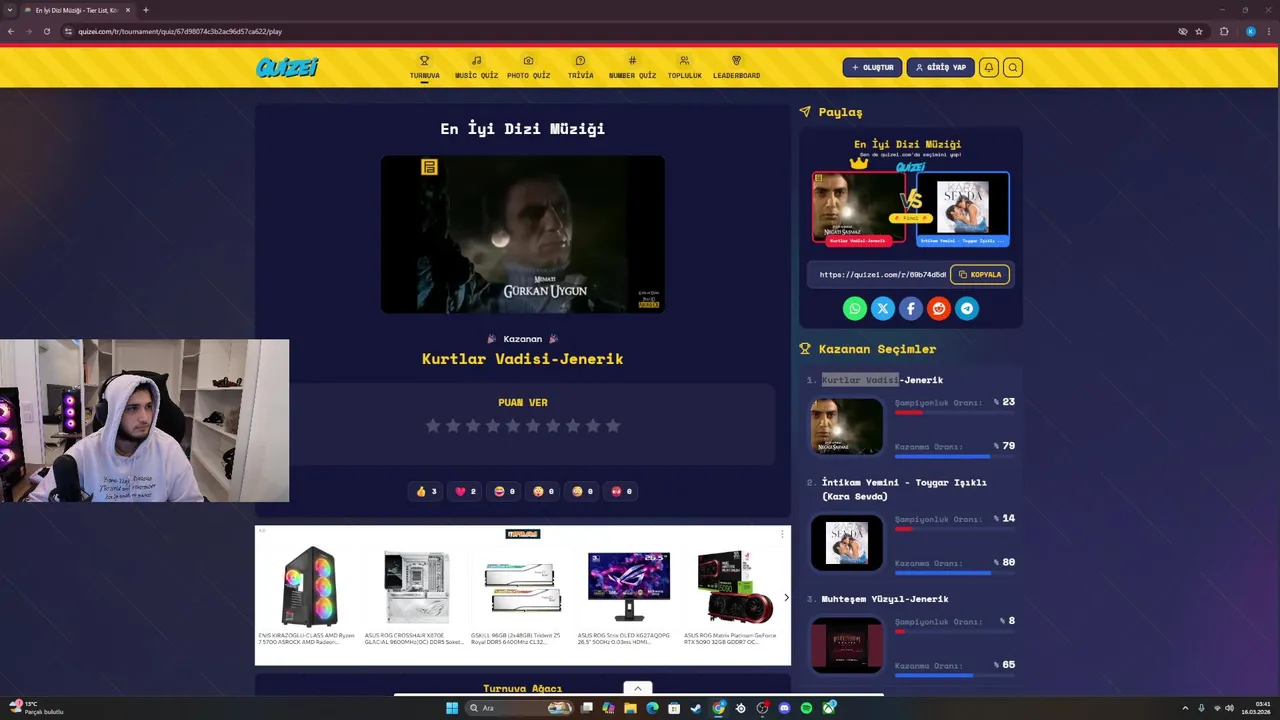Open Chrome profile avatar
The image size is (1280, 720).
pos(1251,31)
